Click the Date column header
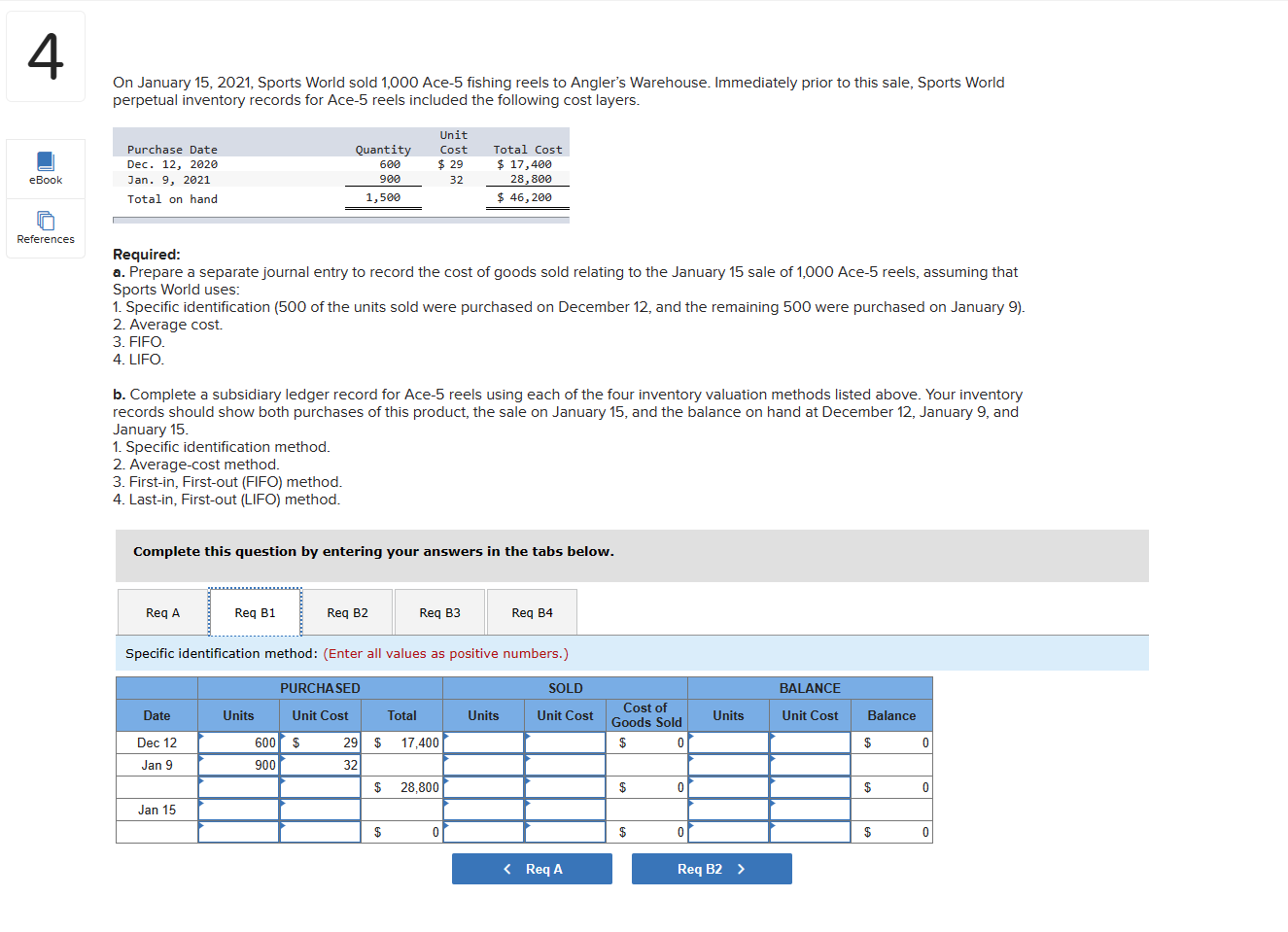 pos(157,715)
